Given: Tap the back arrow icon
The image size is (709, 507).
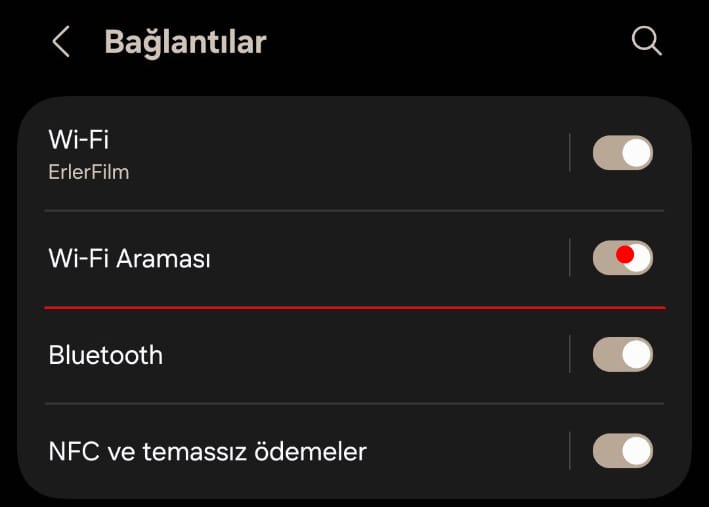Looking at the screenshot, I should 61,42.
